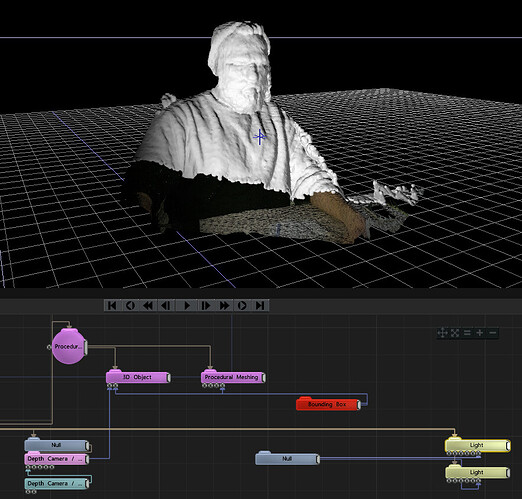The width and height of the screenshot is (522, 499).
Task: Go to the next keyframe marker
Action: tap(242, 305)
